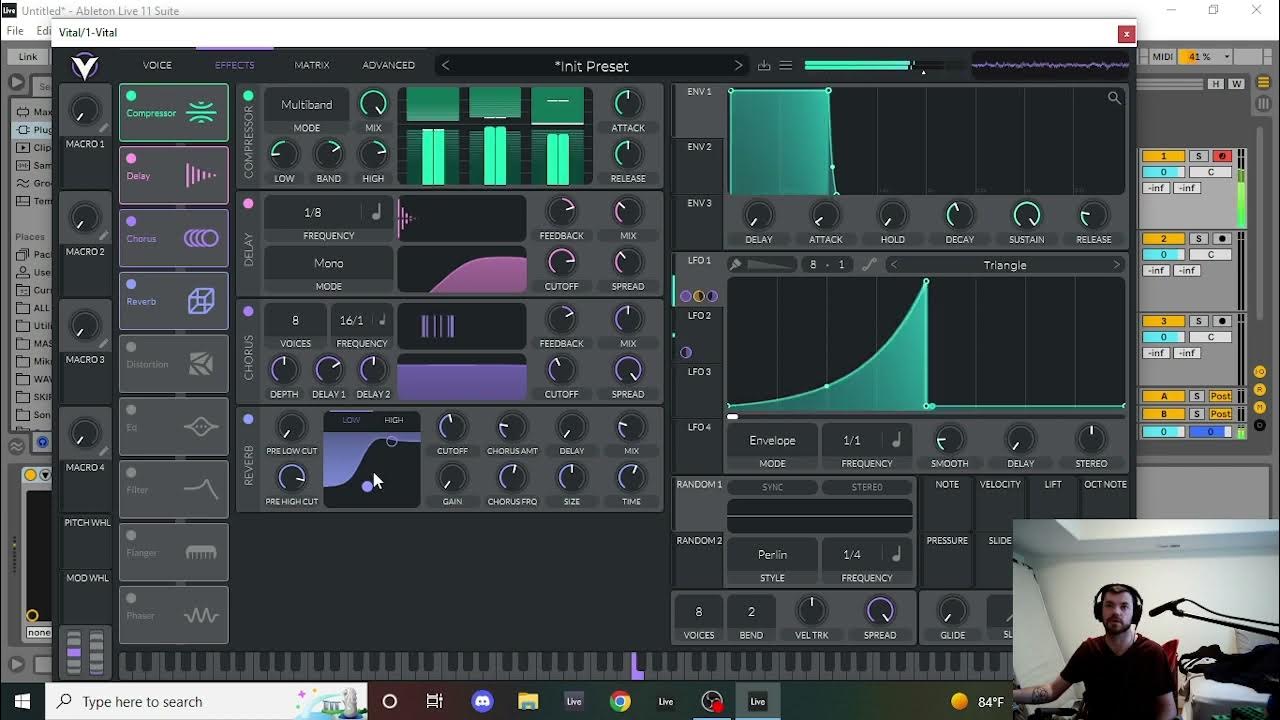The height and width of the screenshot is (720, 1280).
Task: Click the Filter curve icon
Action: [x=201, y=490]
